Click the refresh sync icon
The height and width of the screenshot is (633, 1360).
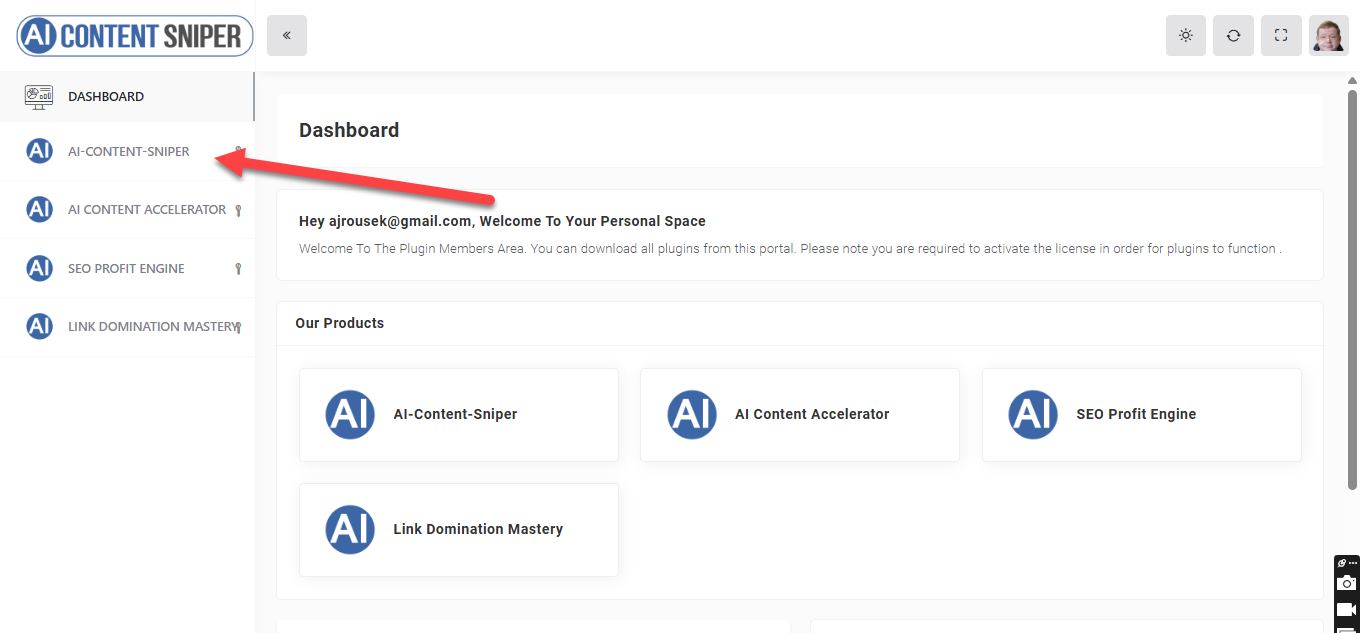(x=1233, y=36)
